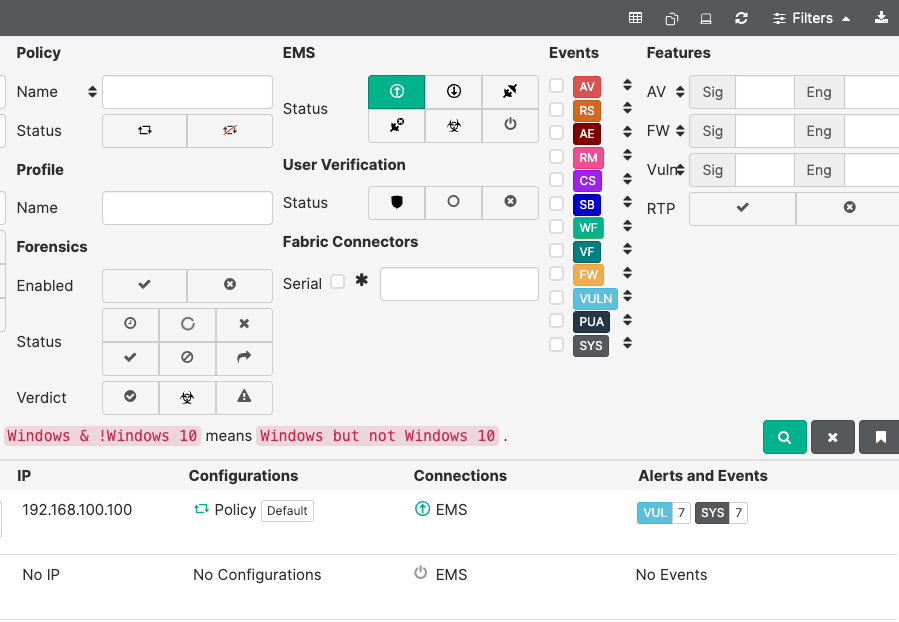This screenshot has width=899, height=622.
Task: Click the pink RM event color tag
Action: 588,158
